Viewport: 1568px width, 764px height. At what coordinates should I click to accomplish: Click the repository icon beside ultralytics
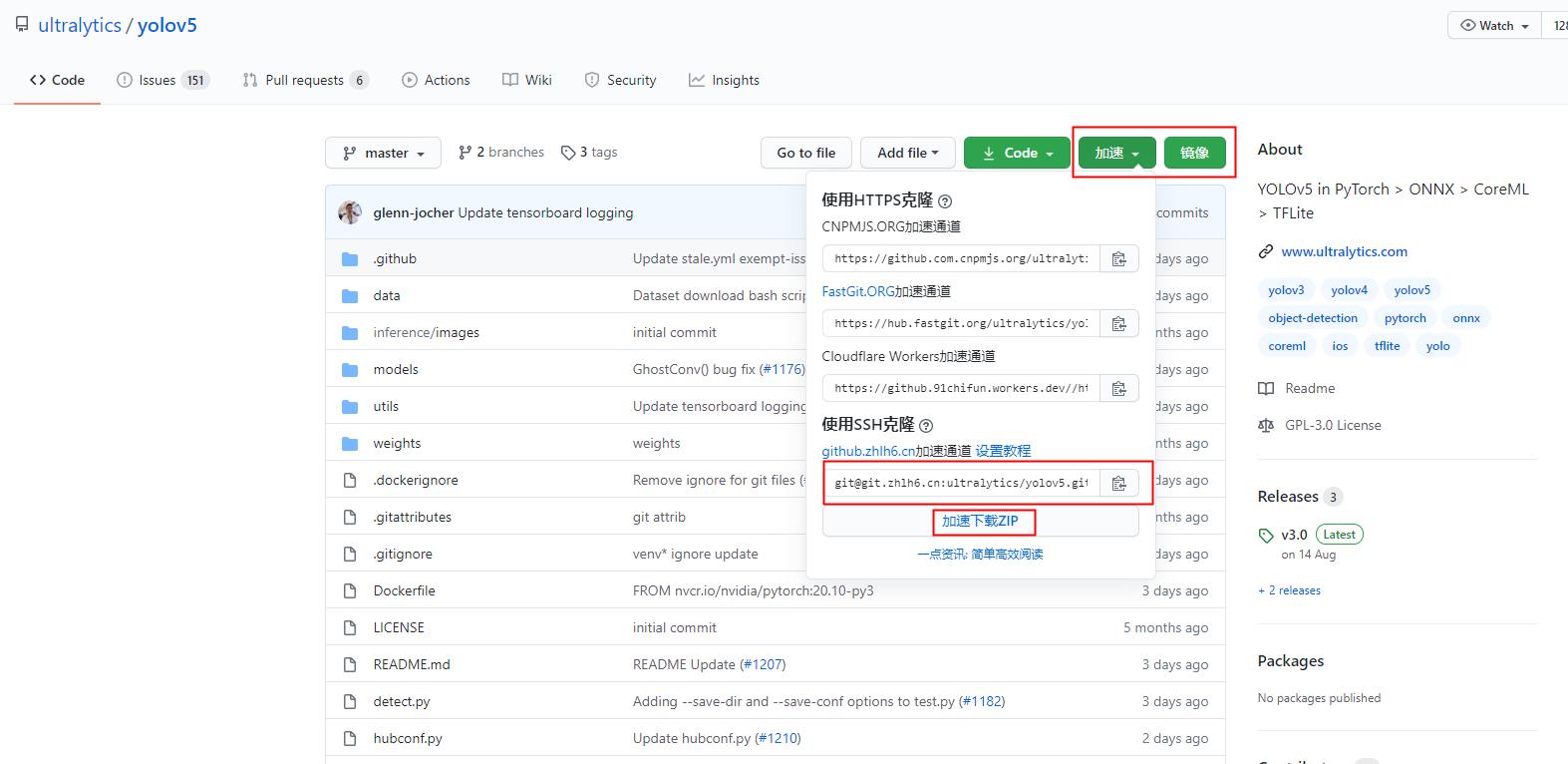coord(22,25)
